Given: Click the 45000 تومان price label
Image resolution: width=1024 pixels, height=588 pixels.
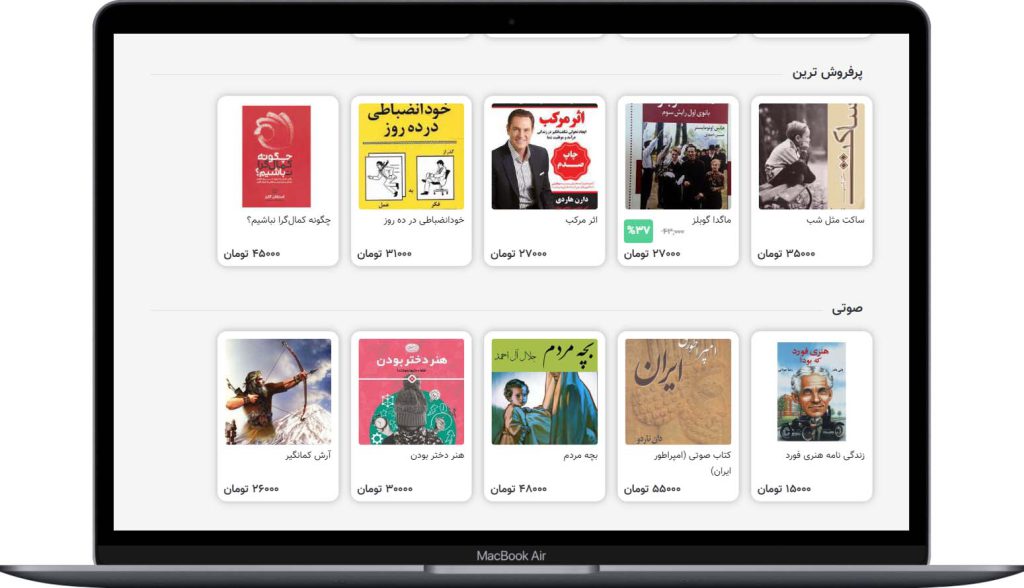Looking at the screenshot, I should [251, 253].
